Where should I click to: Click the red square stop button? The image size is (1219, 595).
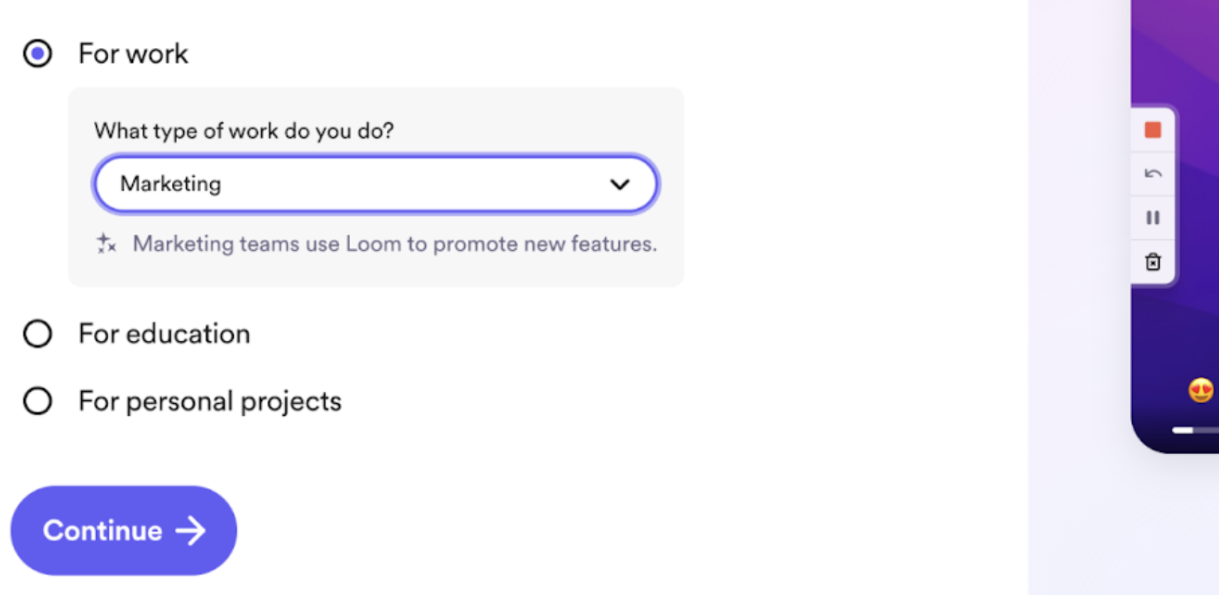pos(1151,129)
